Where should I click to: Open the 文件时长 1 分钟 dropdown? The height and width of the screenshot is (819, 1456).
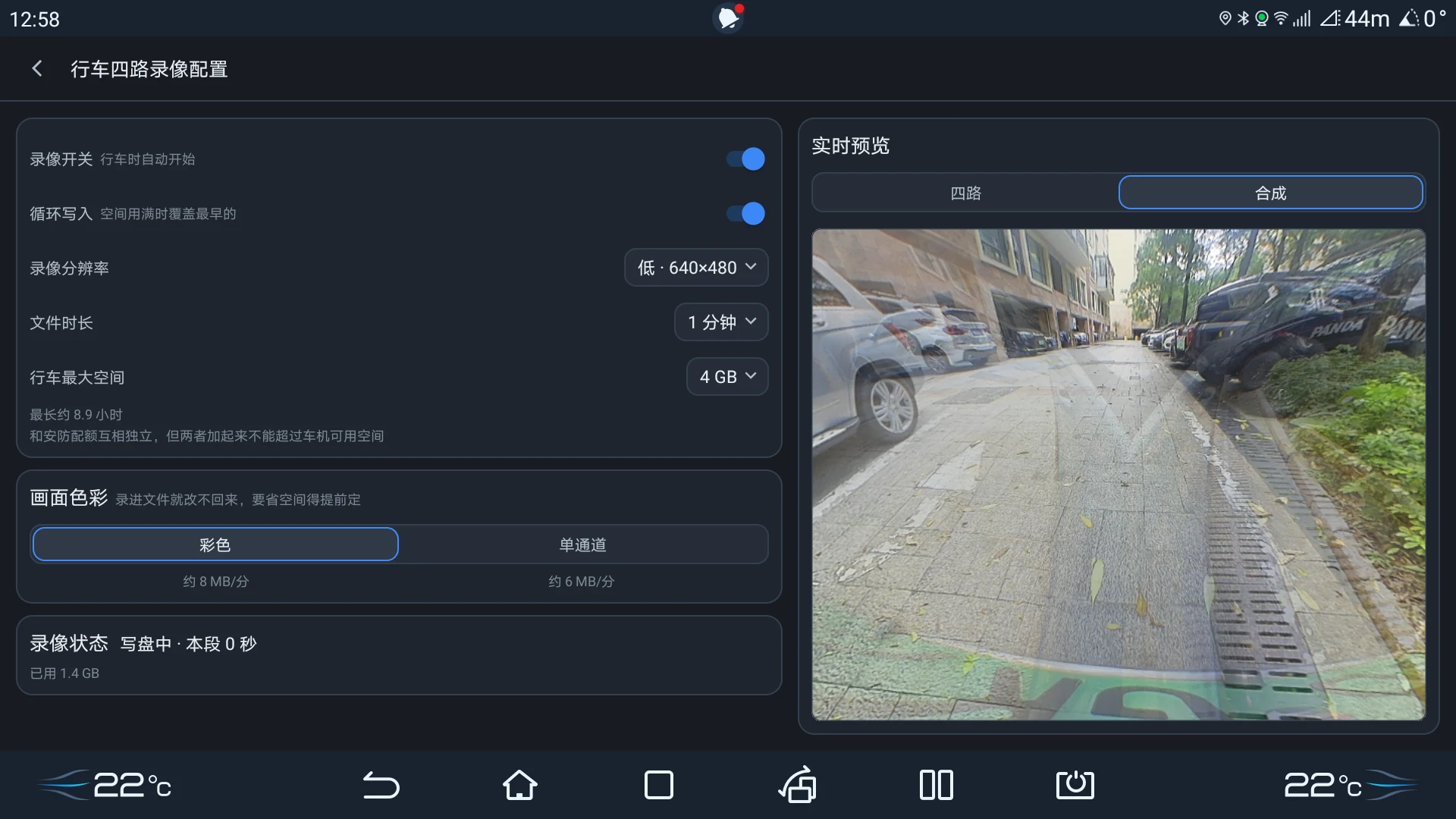(721, 322)
